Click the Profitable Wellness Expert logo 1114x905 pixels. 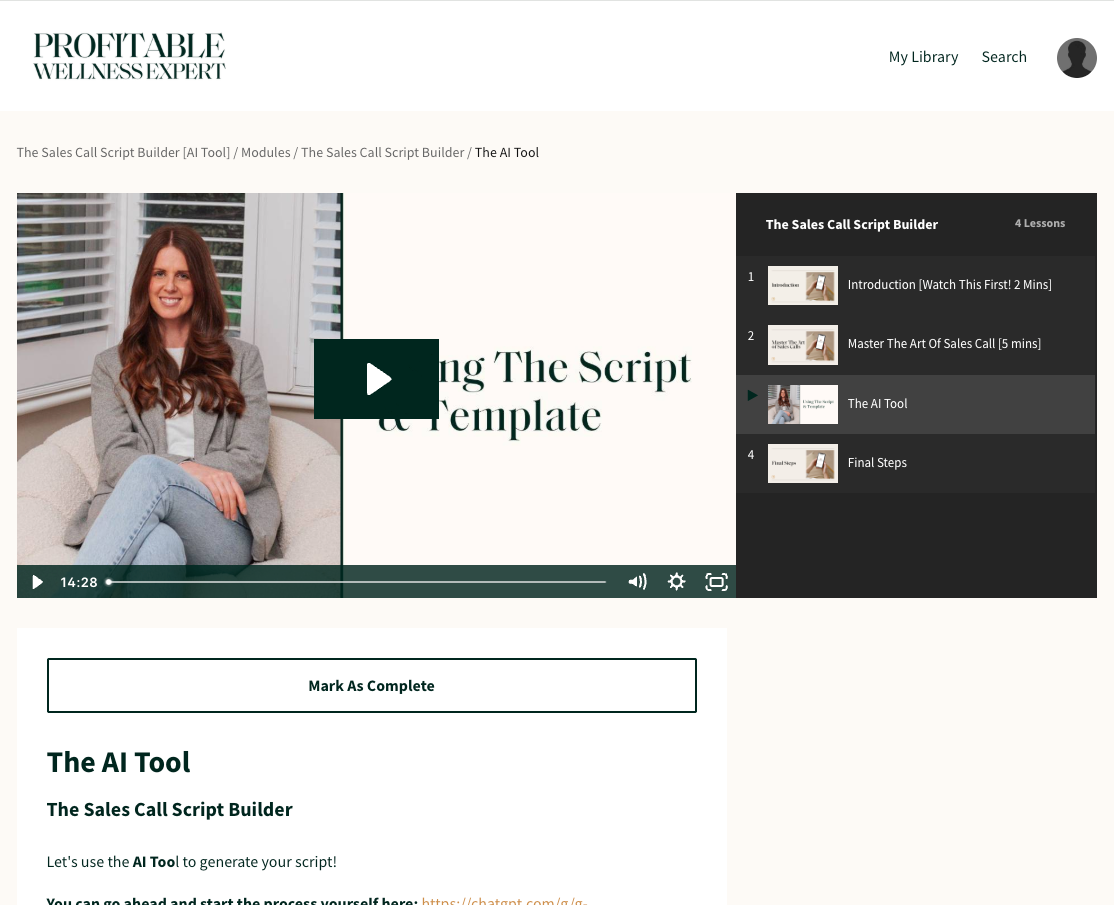129,57
